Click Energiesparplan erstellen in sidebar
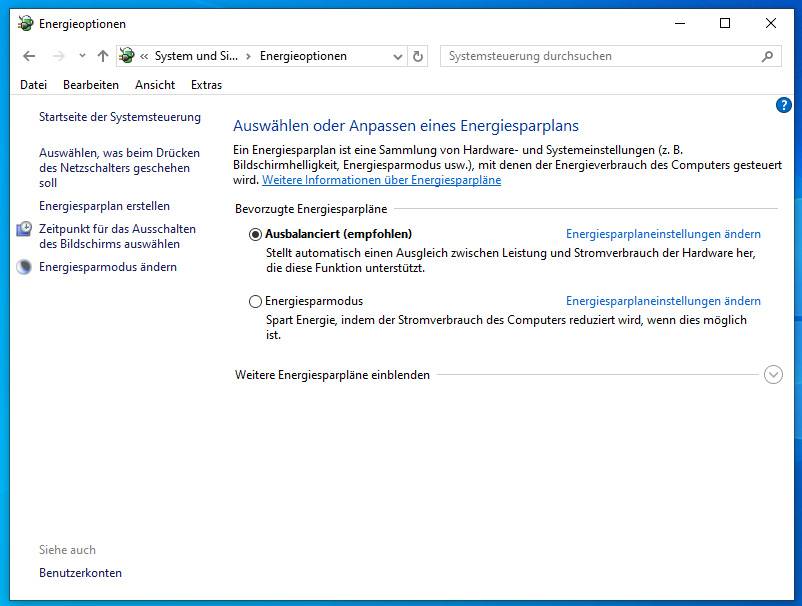 pos(104,206)
